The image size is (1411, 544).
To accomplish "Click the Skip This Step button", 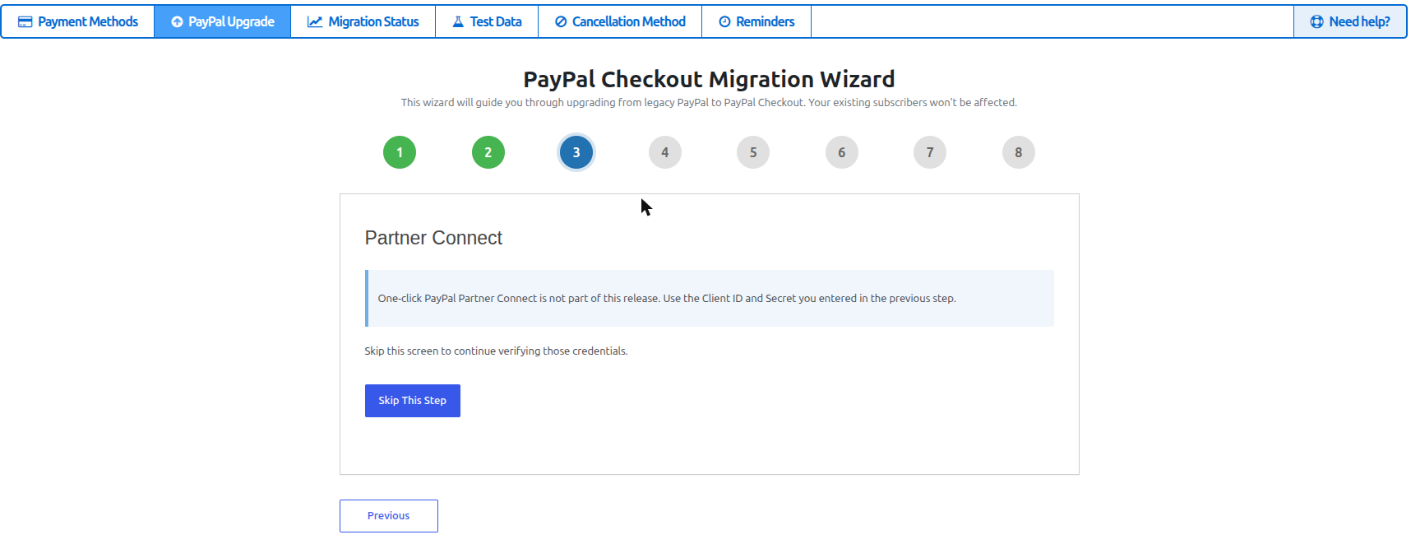I will (x=412, y=400).
